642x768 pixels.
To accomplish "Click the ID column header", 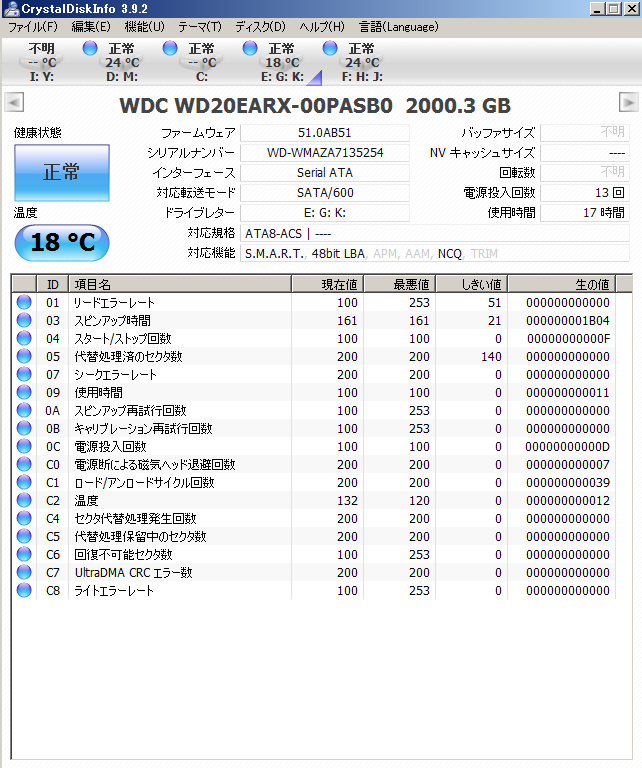I will click(52, 285).
